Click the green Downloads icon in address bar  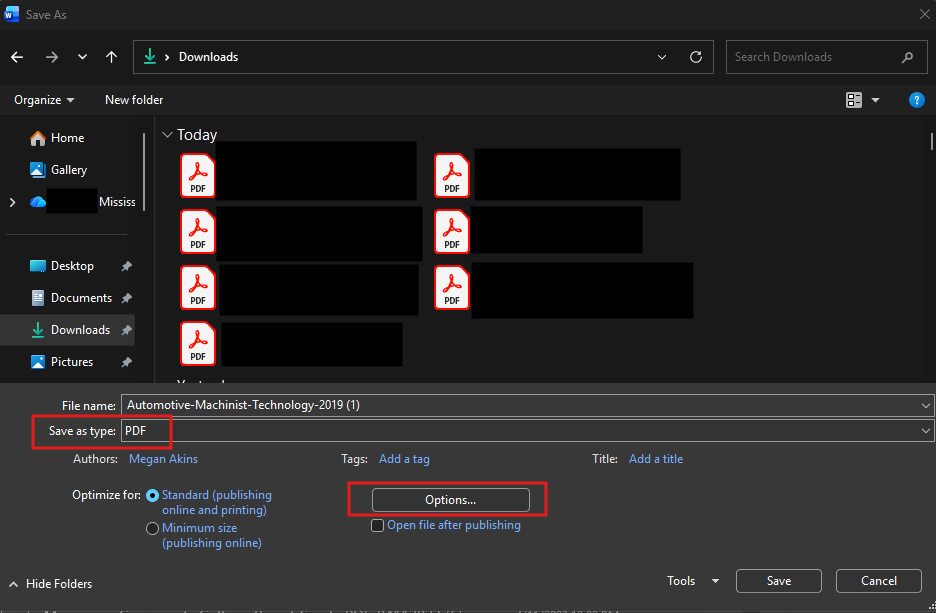coord(150,57)
